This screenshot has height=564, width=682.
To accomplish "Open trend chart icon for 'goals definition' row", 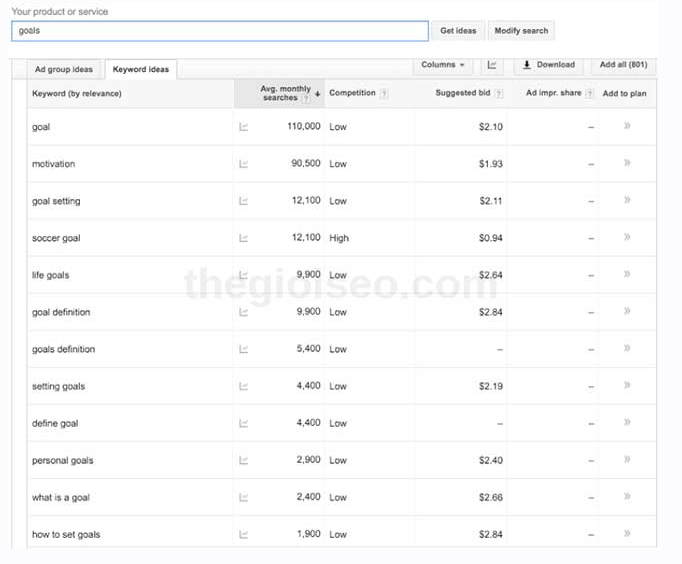I will [244, 349].
